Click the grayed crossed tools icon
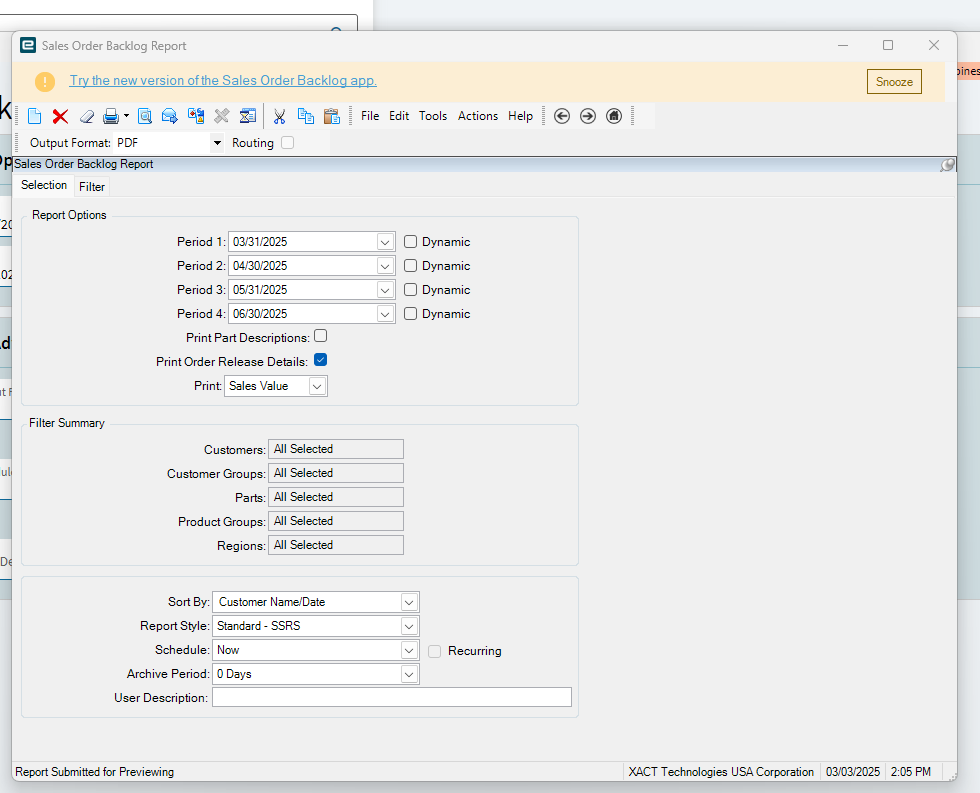This screenshot has width=980, height=793. [x=221, y=116]
